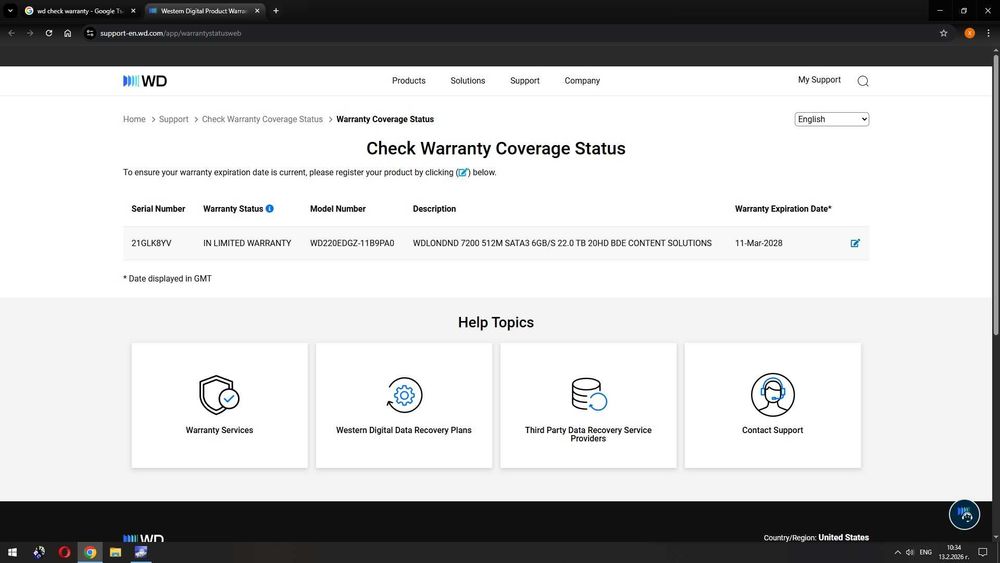1000x563 pixels.
Task: Show hidden system tray icons
Action: [897, 552]
